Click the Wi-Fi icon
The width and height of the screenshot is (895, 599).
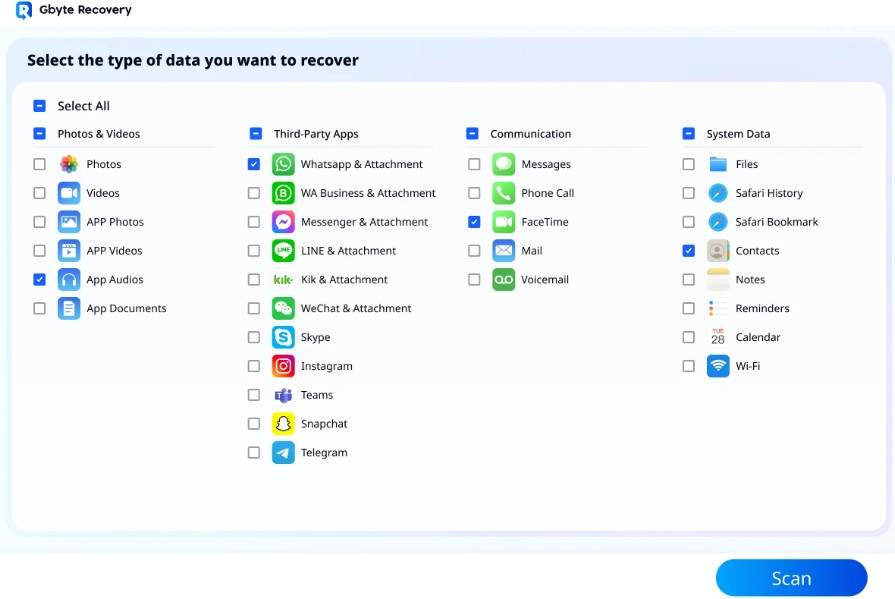click(x=718, y=366)
